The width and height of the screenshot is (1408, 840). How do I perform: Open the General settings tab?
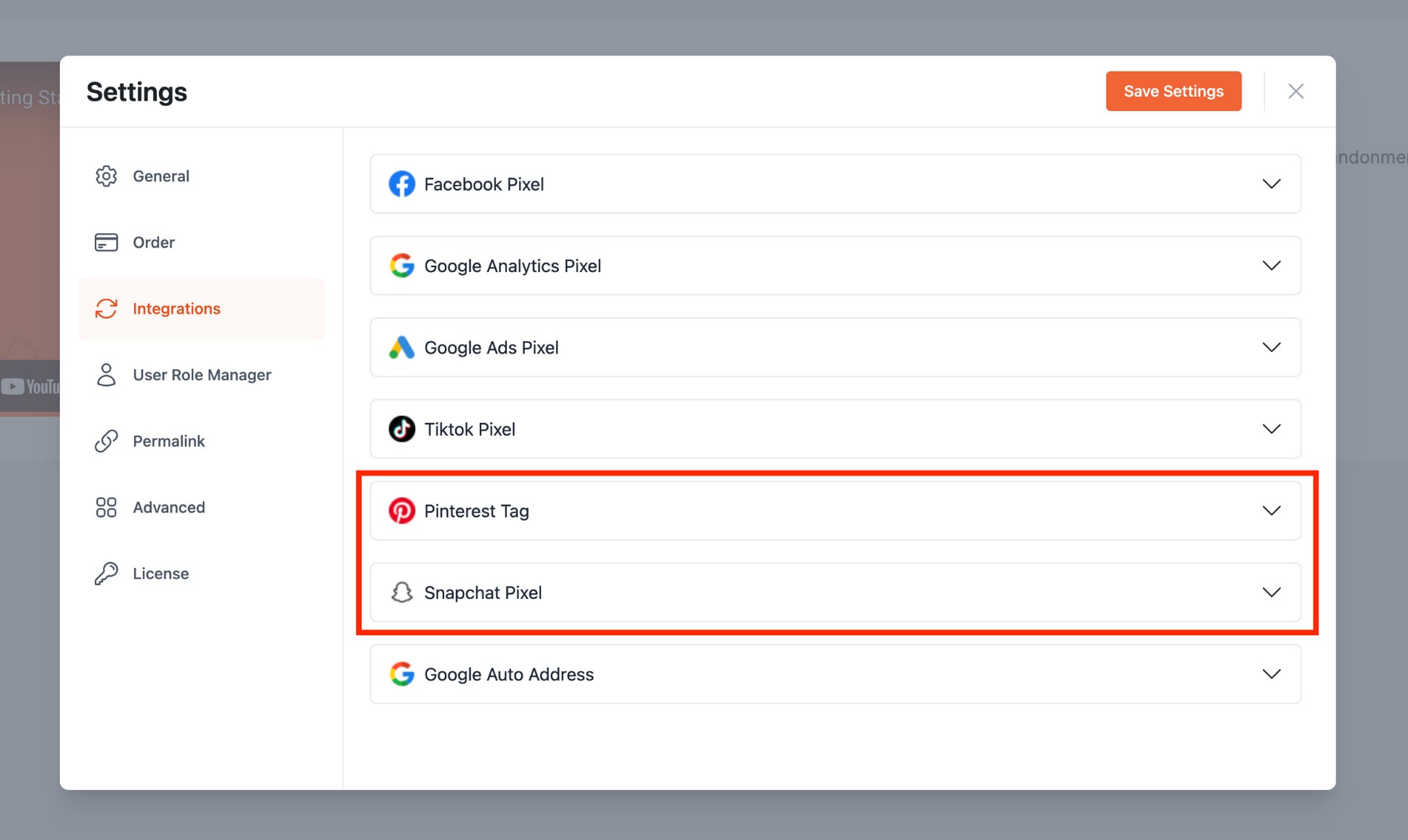point(160,175)
